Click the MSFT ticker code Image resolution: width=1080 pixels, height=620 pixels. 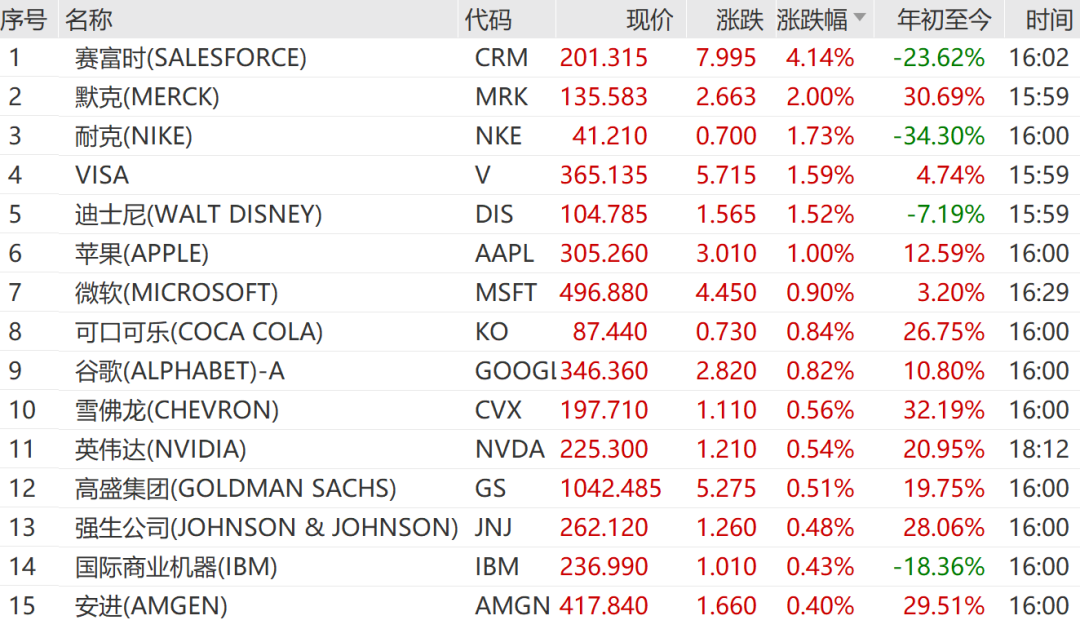(506, 293)
